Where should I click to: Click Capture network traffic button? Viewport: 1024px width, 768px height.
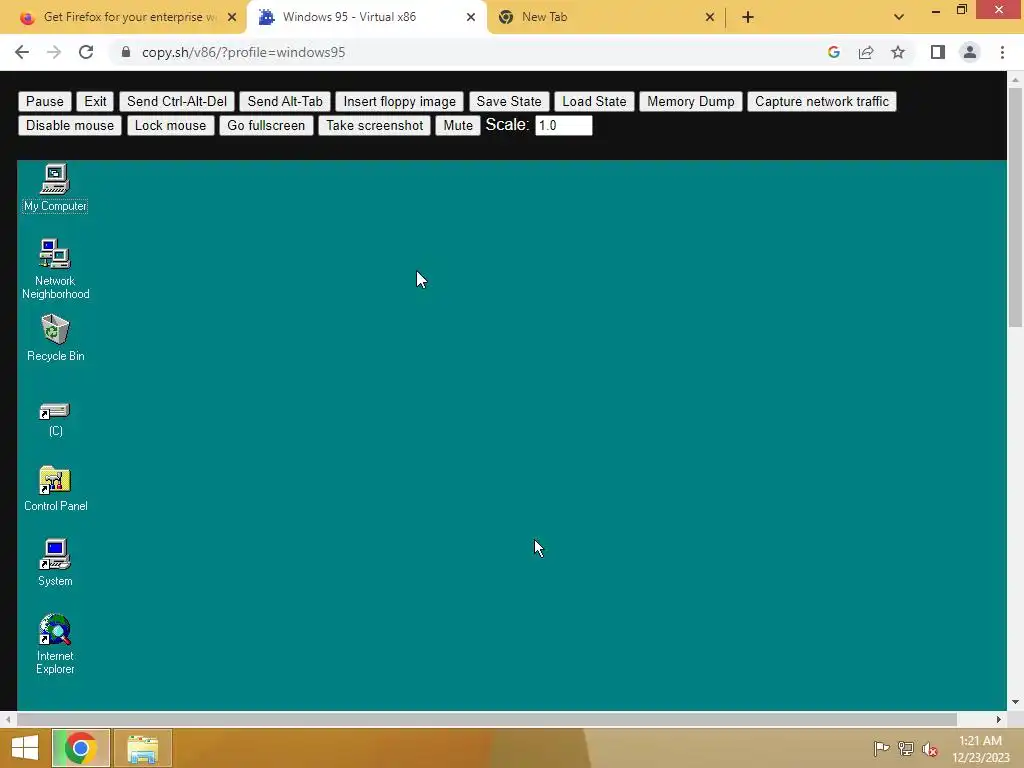822,101
